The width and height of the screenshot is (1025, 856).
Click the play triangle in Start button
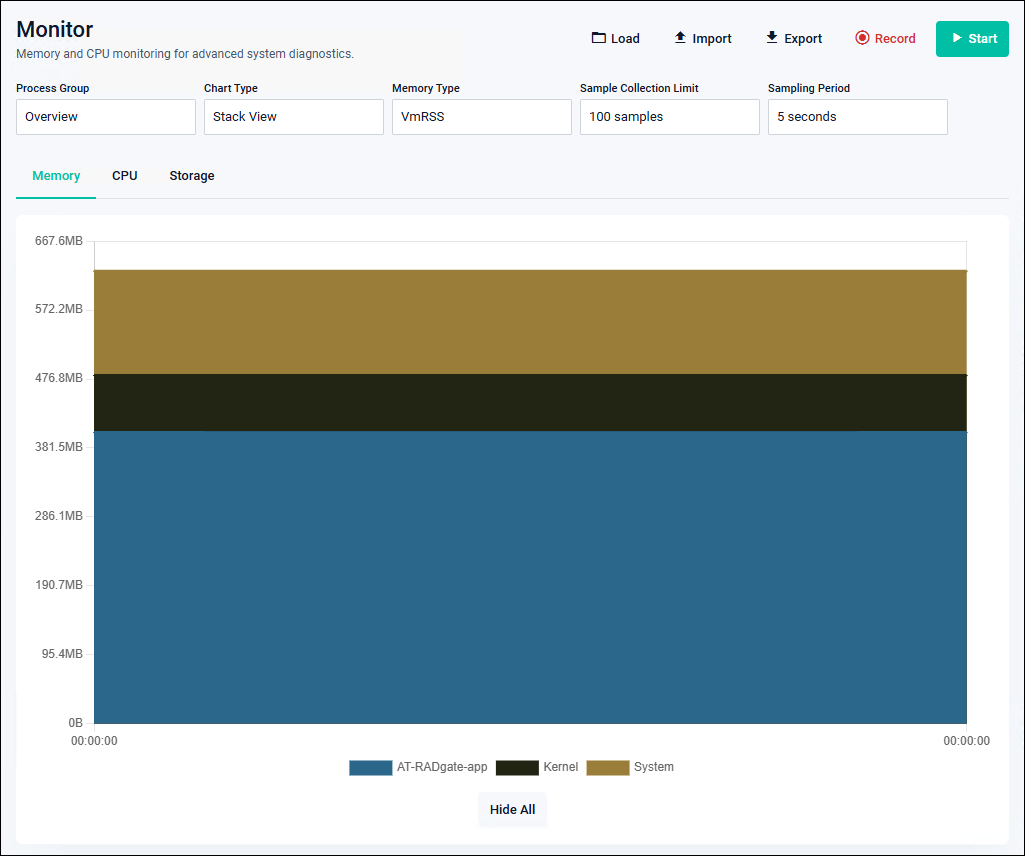957,38
